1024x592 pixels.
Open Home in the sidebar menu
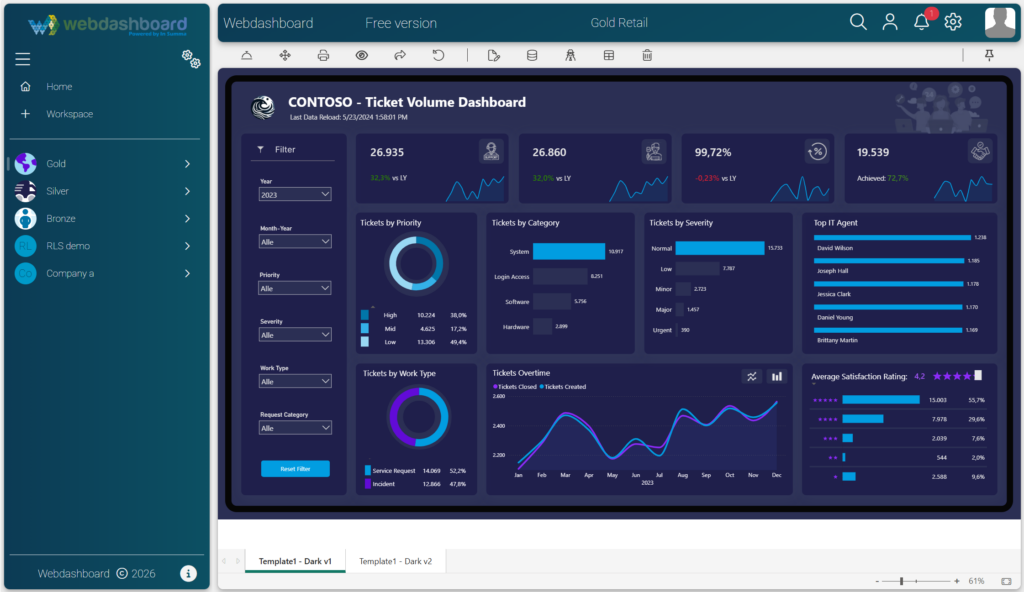[59, 87]
